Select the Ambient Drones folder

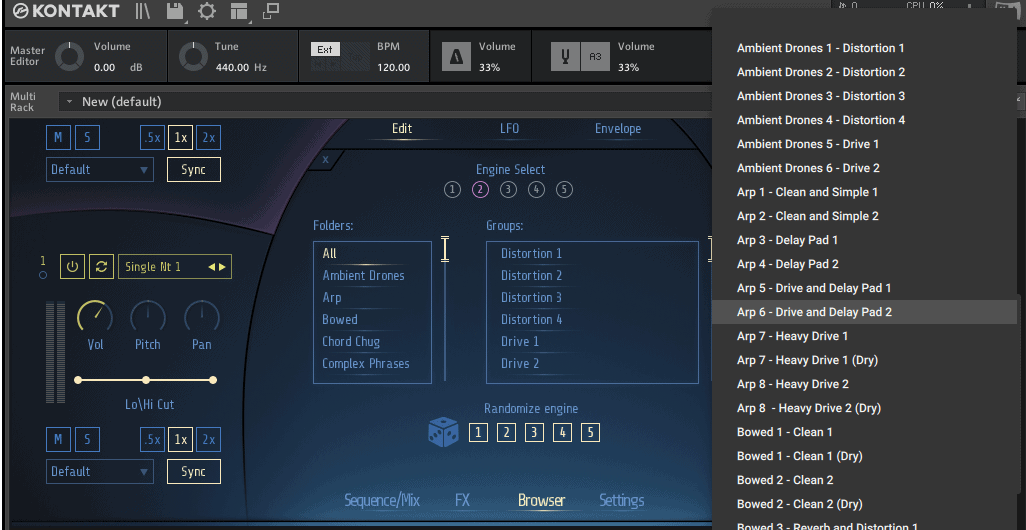[363, 275]
